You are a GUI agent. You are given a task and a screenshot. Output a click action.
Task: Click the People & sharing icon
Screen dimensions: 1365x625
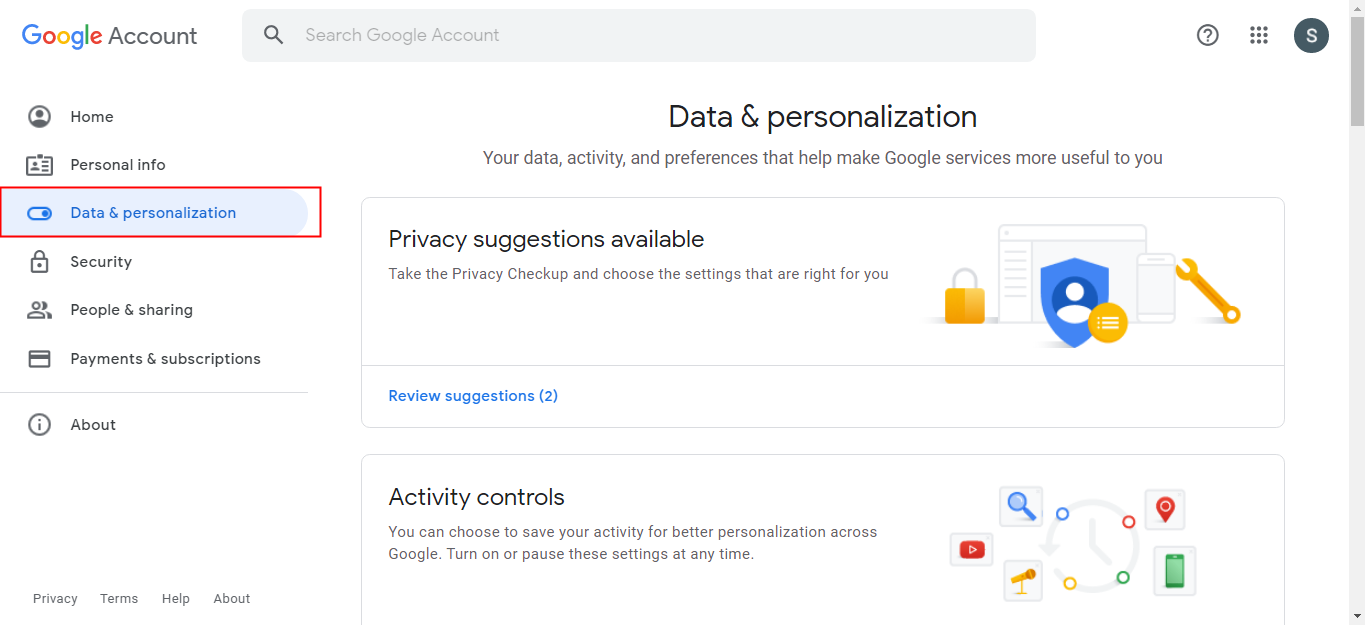[39, 310]
